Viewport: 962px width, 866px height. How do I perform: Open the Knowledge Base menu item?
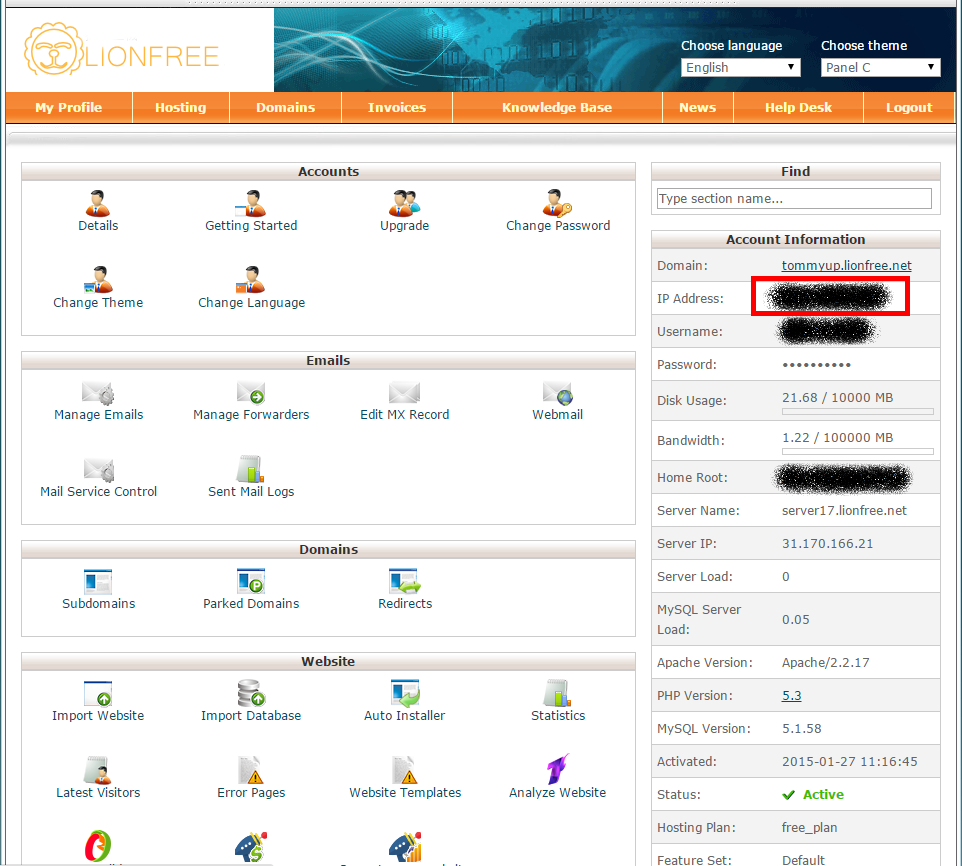click(x=557, y=107)
